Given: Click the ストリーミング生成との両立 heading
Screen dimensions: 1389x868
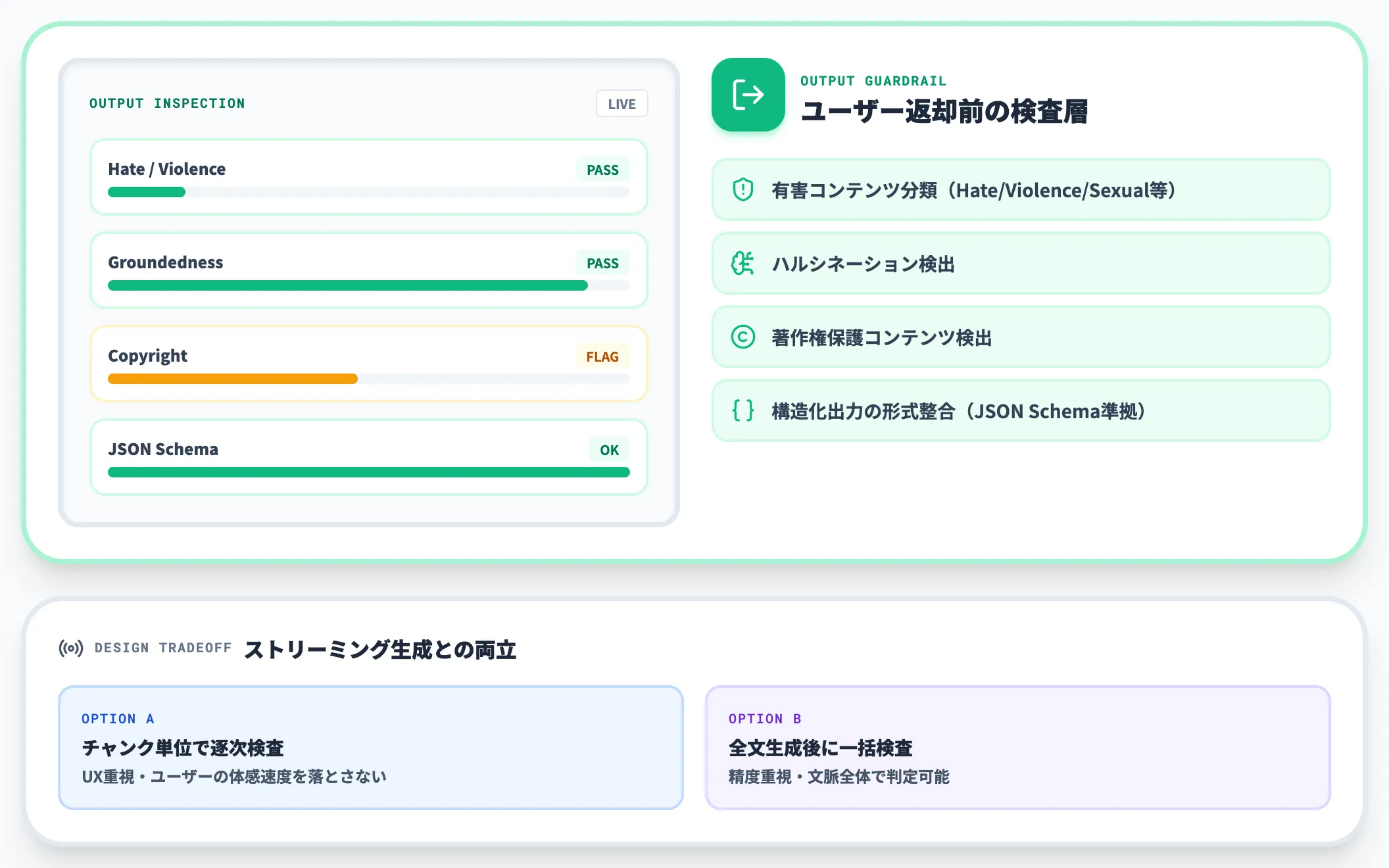Looking at the screenshot, I should (380, 650).
